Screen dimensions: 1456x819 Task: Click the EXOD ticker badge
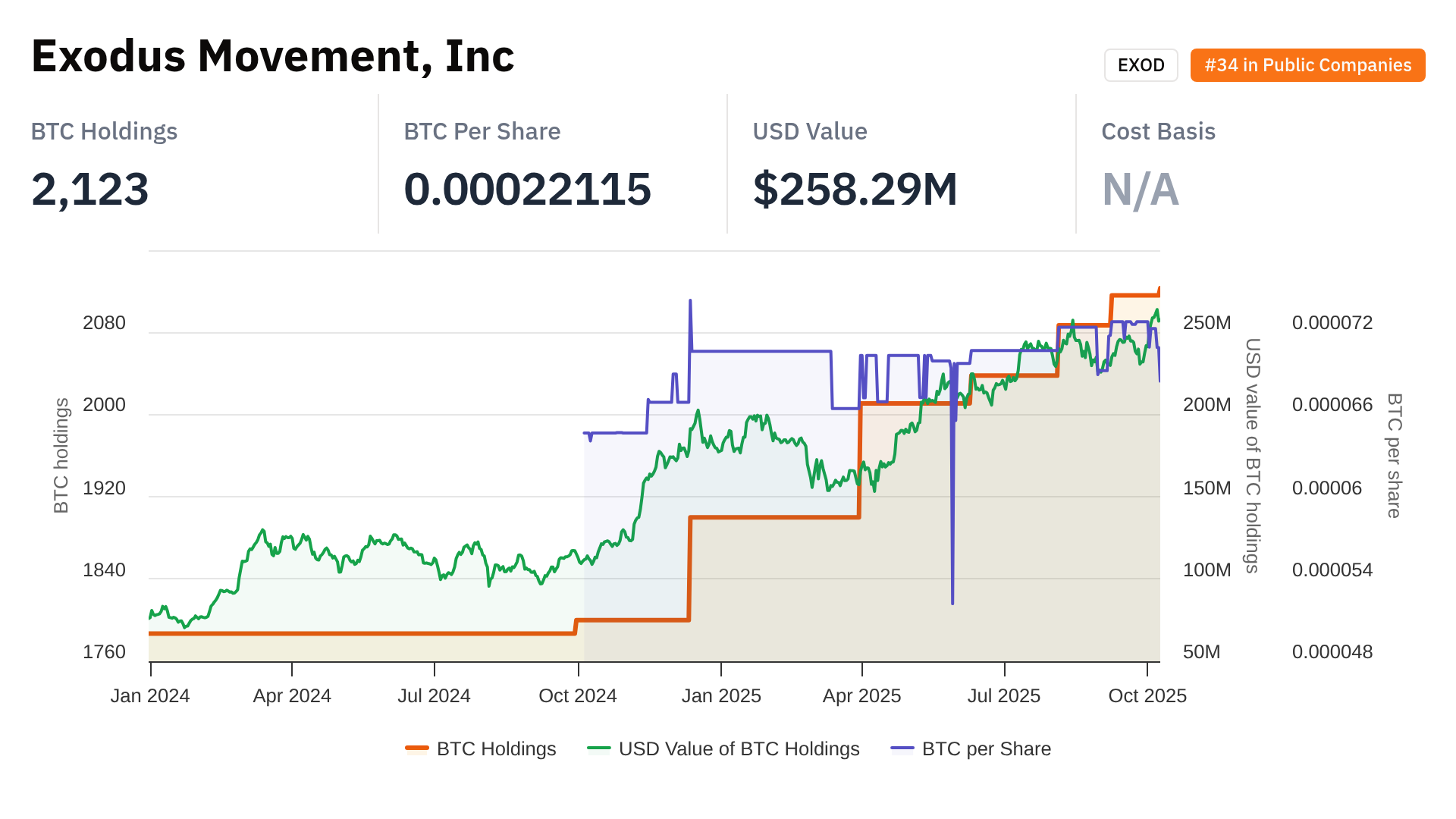pos(1141,65)
